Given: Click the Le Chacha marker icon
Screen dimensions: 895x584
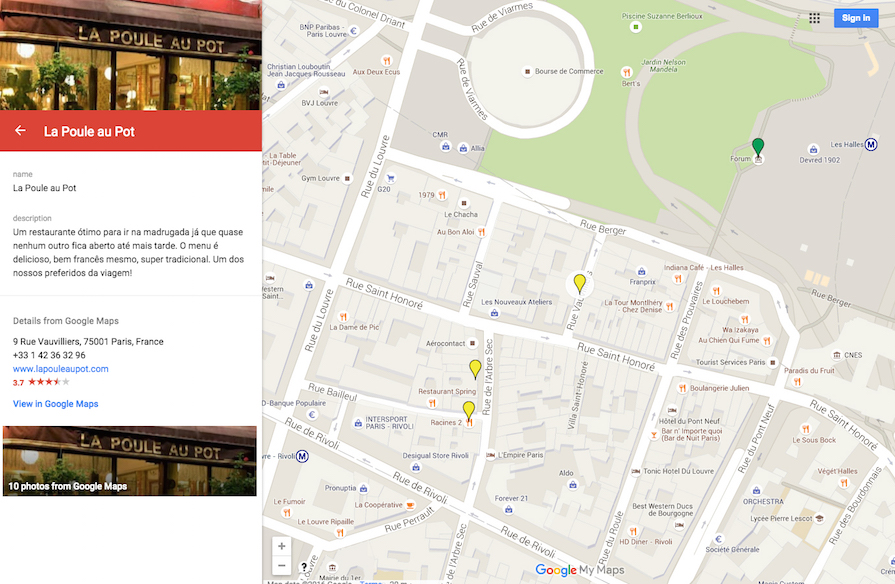Looking at the screenshot, I should coord(463,203).
